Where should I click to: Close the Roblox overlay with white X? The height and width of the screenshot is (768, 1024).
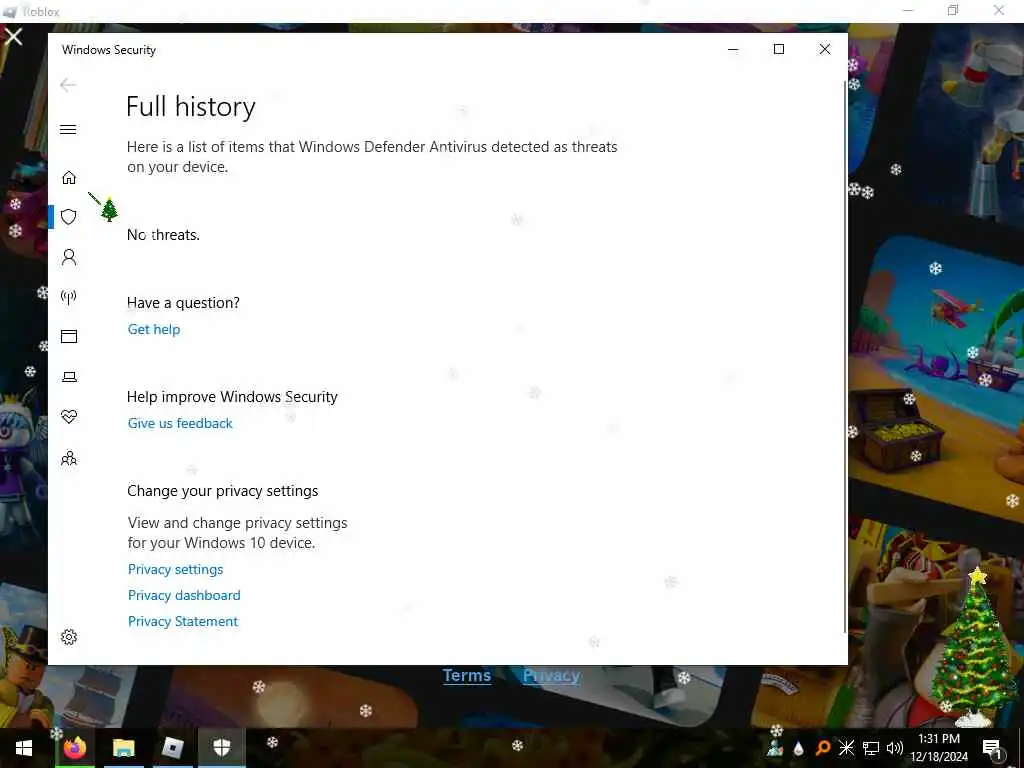13,36
